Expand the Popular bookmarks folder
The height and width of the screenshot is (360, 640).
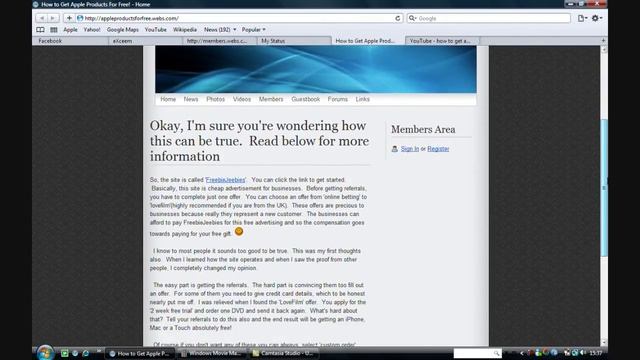point(253,30)
